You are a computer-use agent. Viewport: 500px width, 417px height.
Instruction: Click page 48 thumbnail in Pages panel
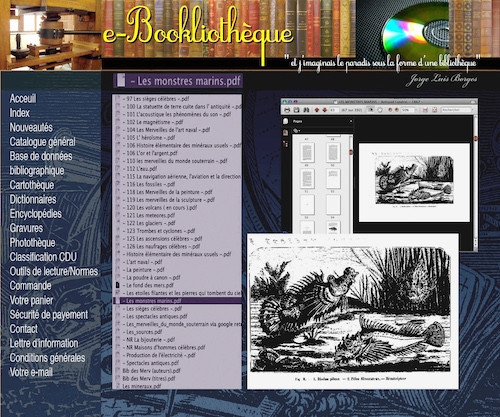[333, 152]
